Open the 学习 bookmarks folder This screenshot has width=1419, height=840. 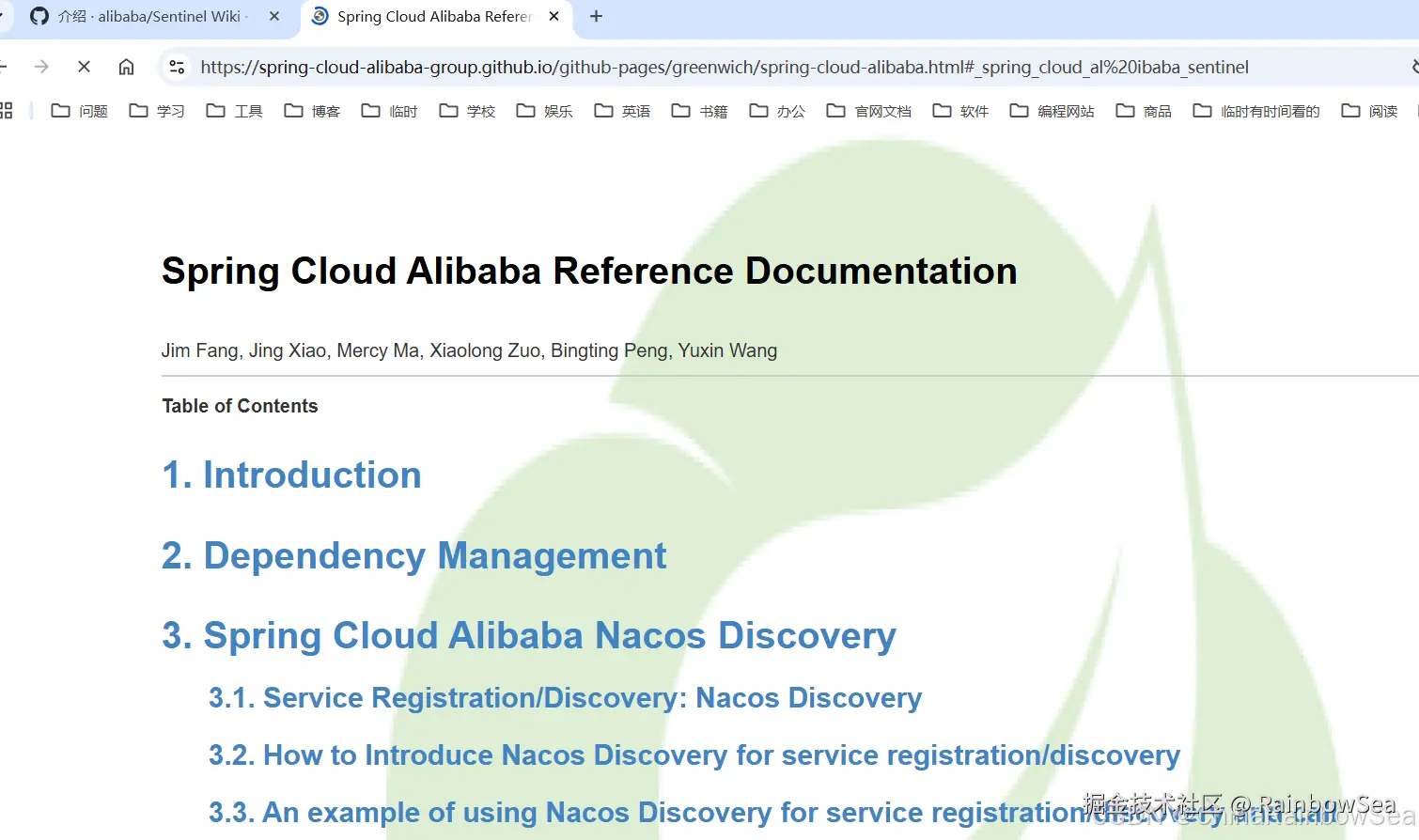157,111
